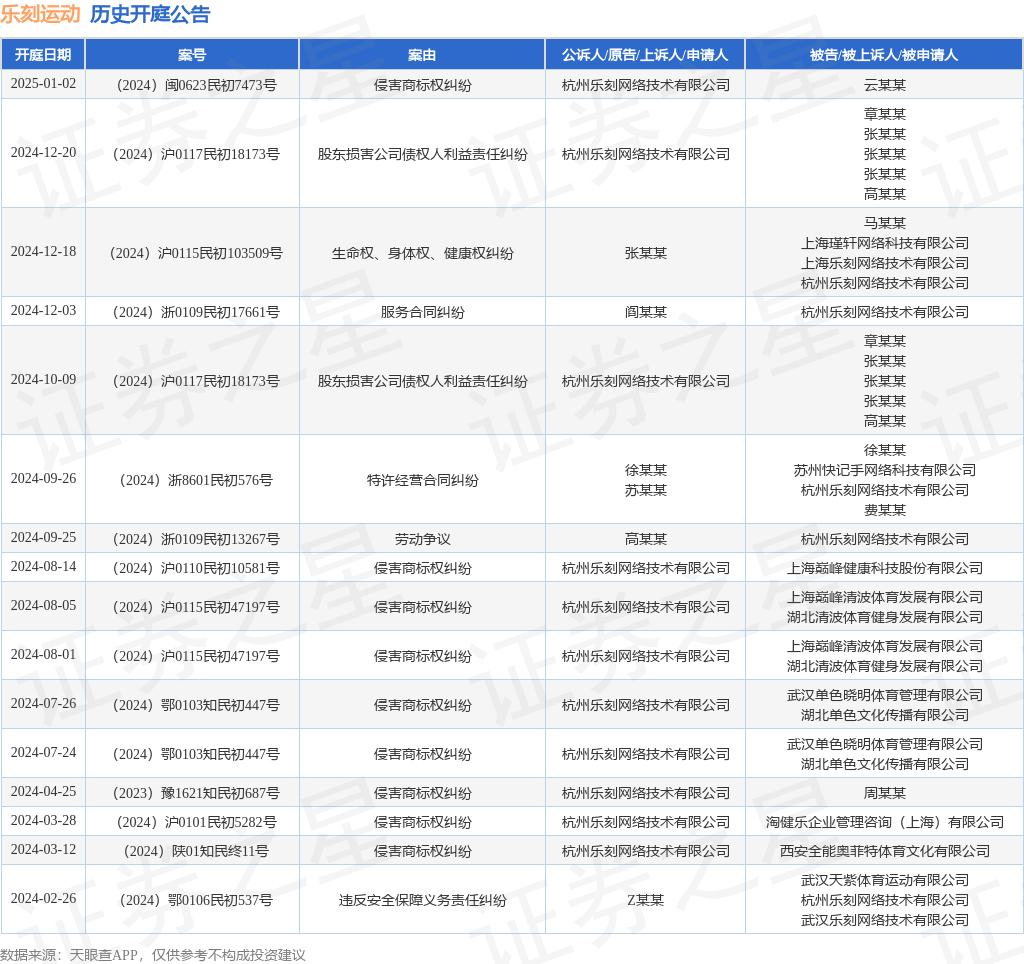1024x964 pixels.
Task: Click the date 2024-09-26
Action: (43, 479)
